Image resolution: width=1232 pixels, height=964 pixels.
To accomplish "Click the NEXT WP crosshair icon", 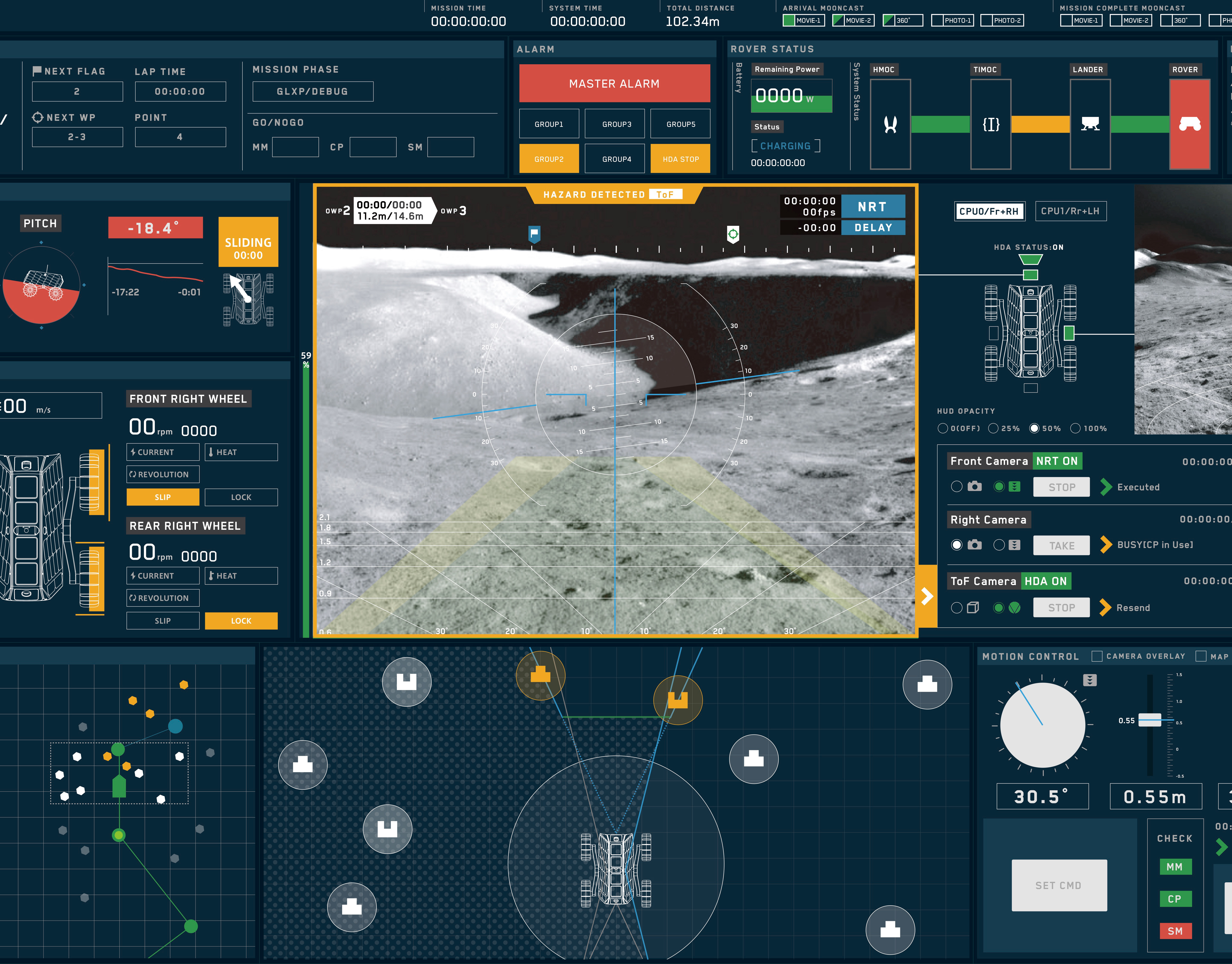I will [38, 117].
